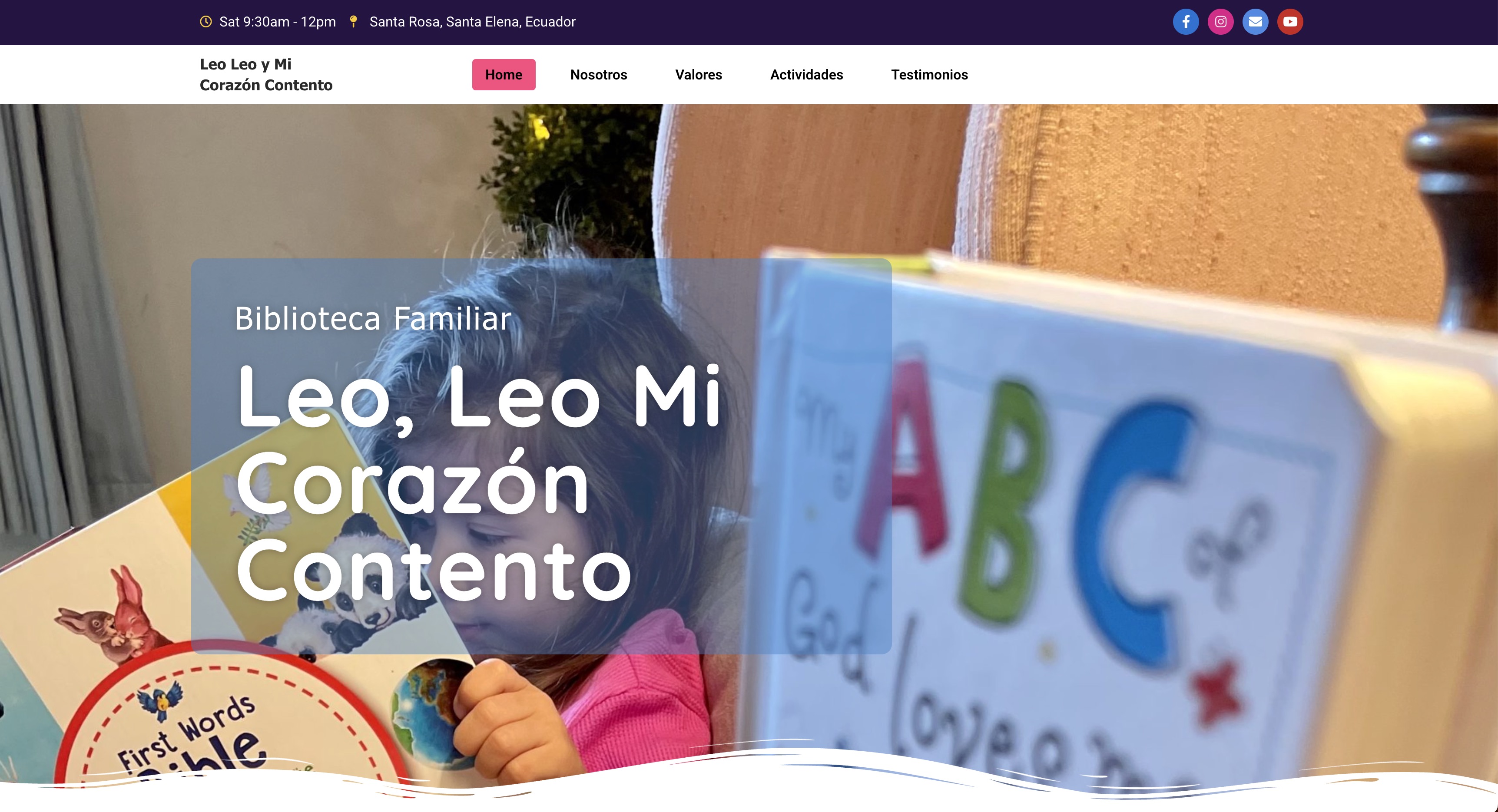The width and height of the screenshot is (1498, 812).
Task: Open the Valores menu item
Action: click(x=699, y=74)
